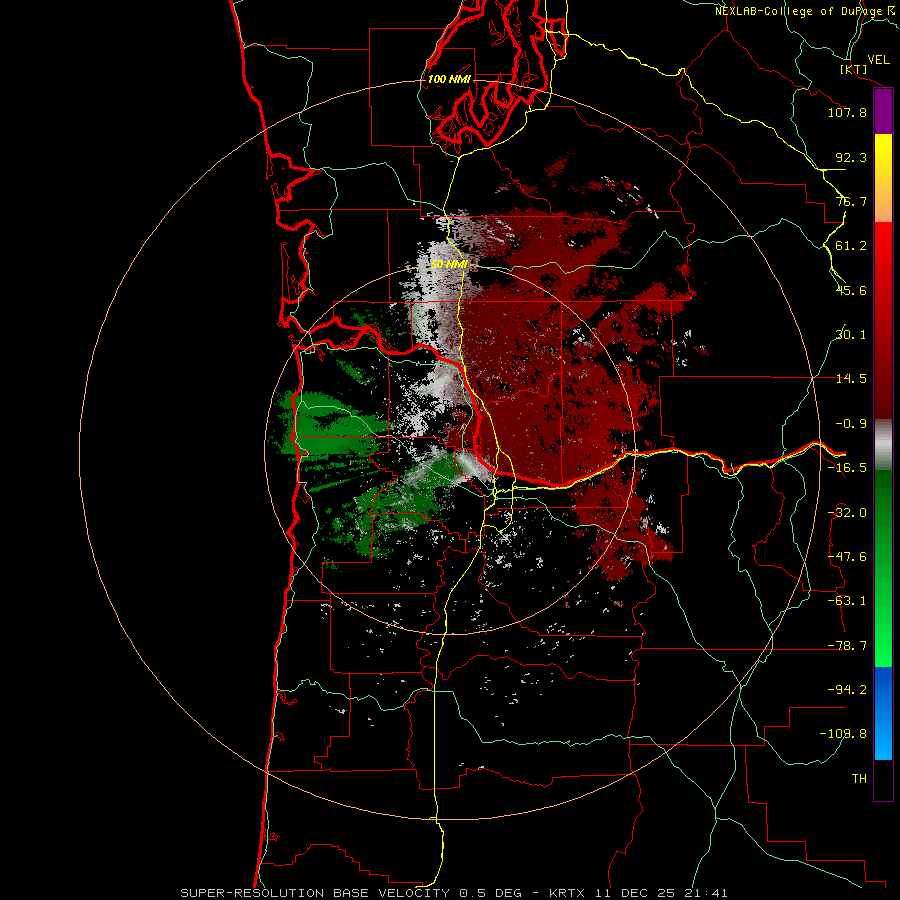Click the 100 NMI range ring label
The image size is (900, 900).
pyautogui.click(x=449, y=79)
